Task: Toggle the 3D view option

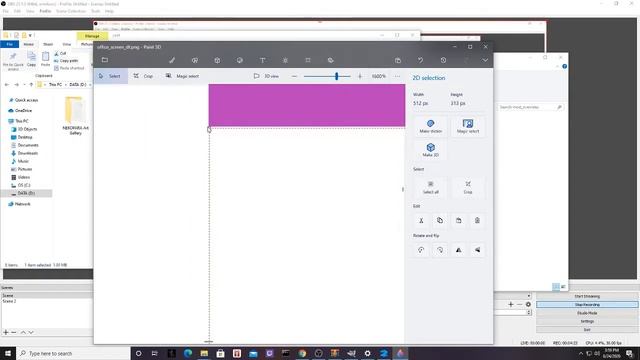Action: pyautogui.click(x=266, y=76)
